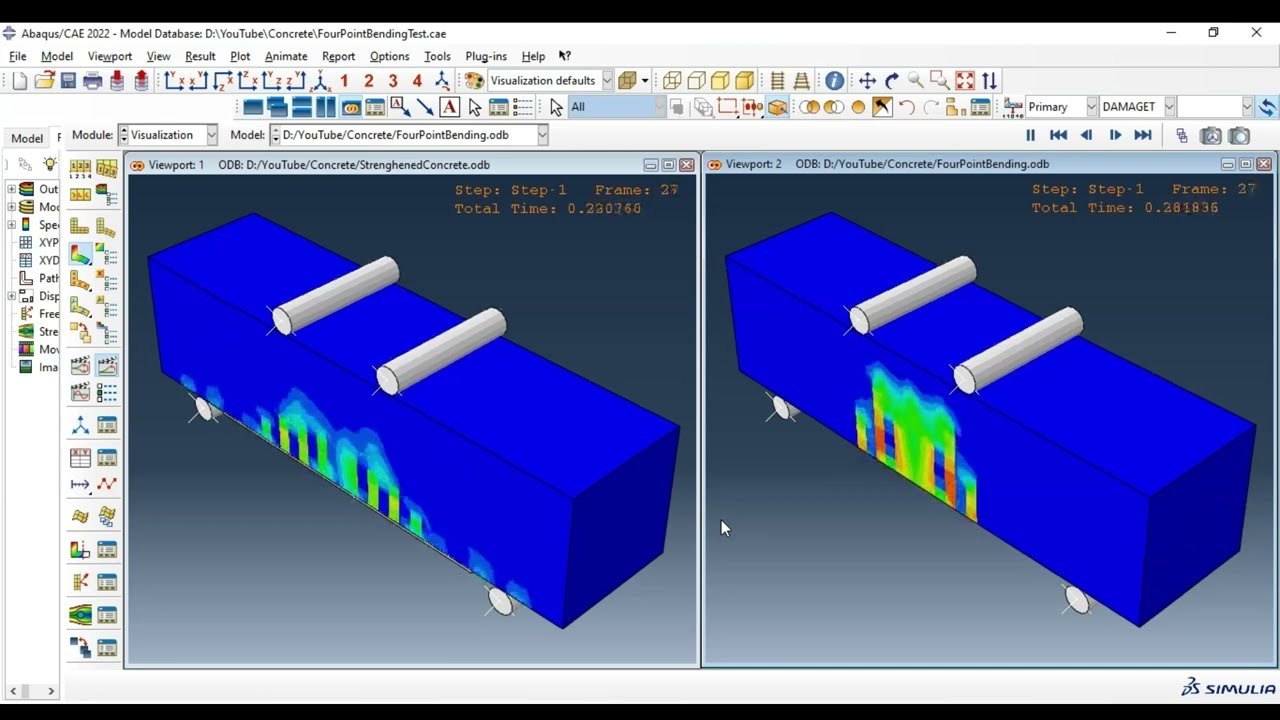Select the Rotate view tool

(892, 81)
